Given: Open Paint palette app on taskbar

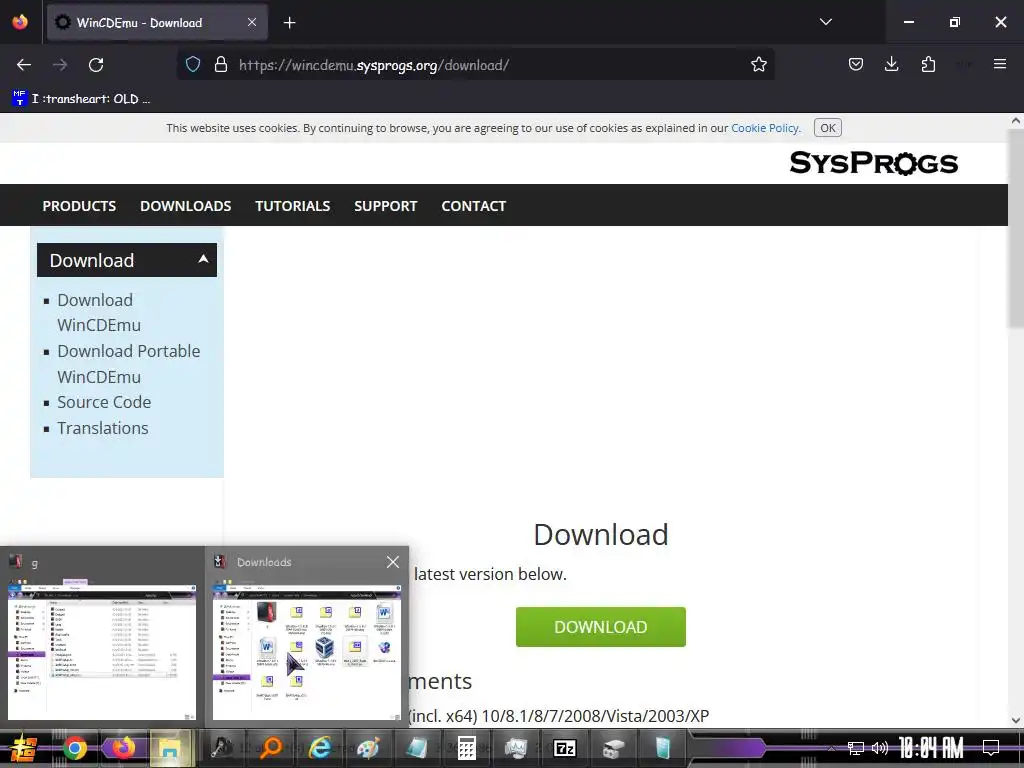Looking at the screenshot, I should coord(368,748).
